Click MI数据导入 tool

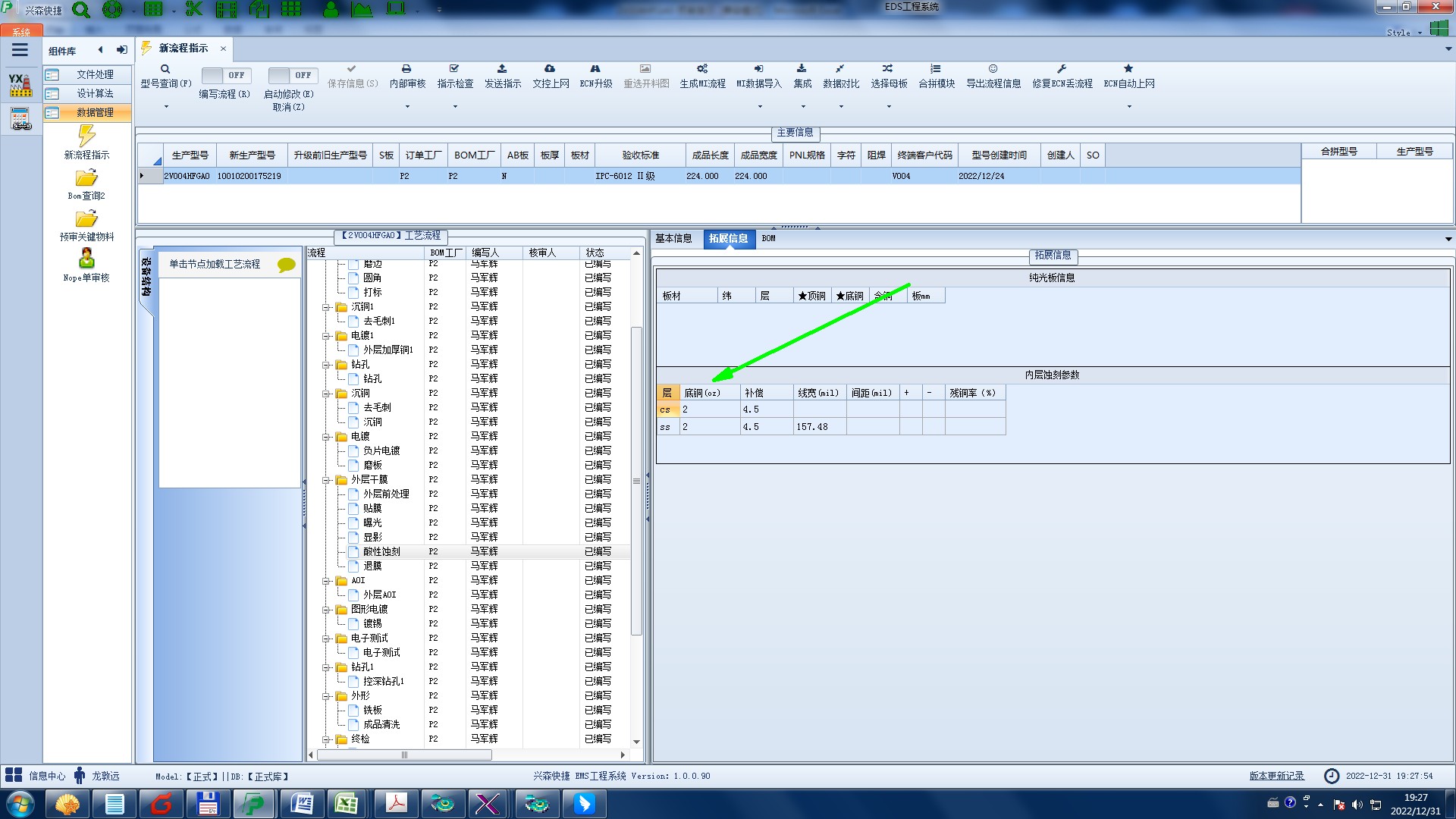pyautogui.click(x=759, y=76)
